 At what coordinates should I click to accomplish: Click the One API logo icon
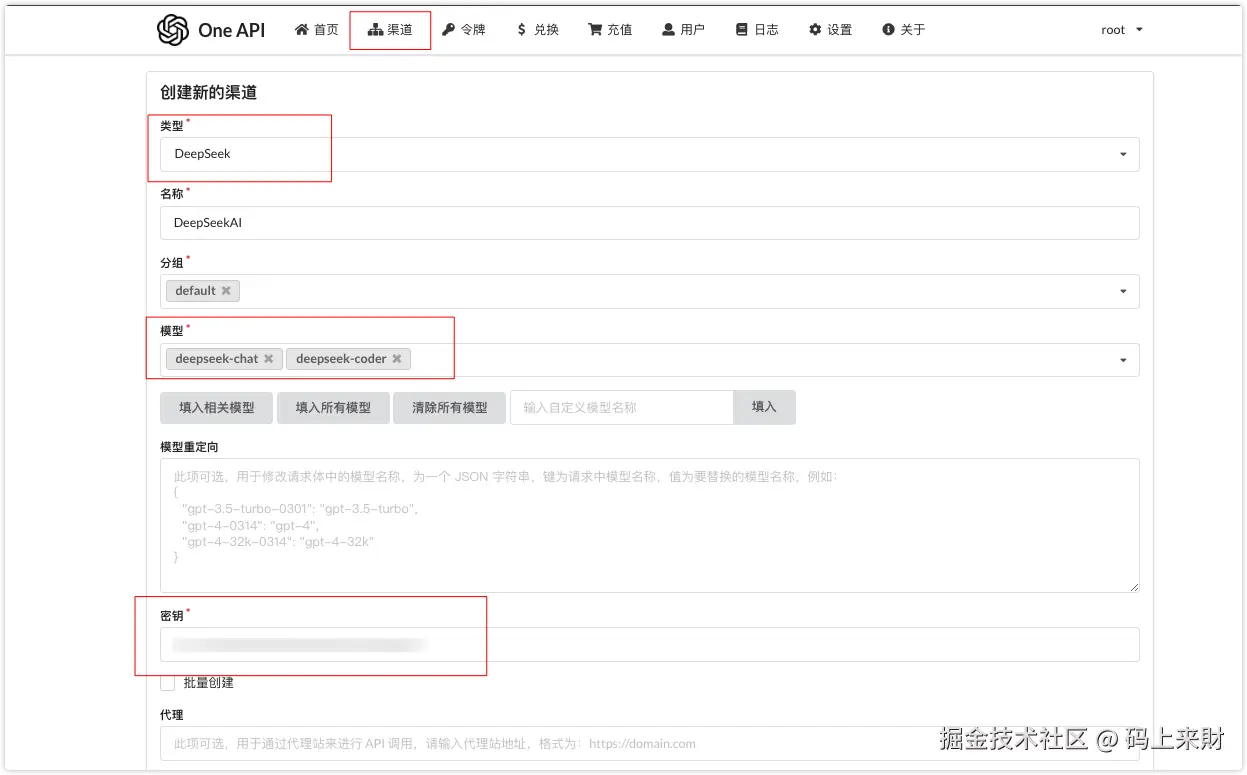(173, 30)
